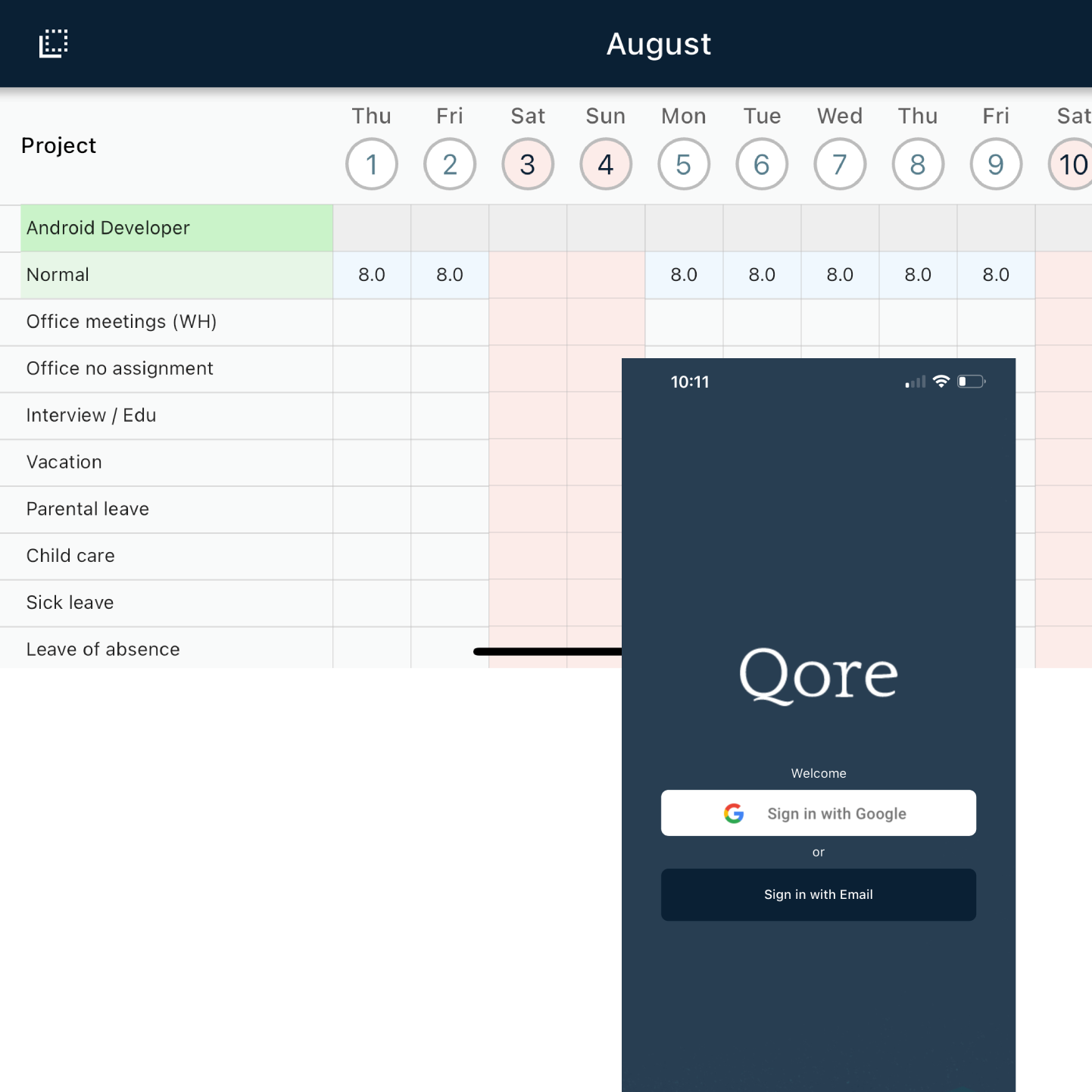Edit Normal hours for Tuesday the 6th

(x=762, y=275)
